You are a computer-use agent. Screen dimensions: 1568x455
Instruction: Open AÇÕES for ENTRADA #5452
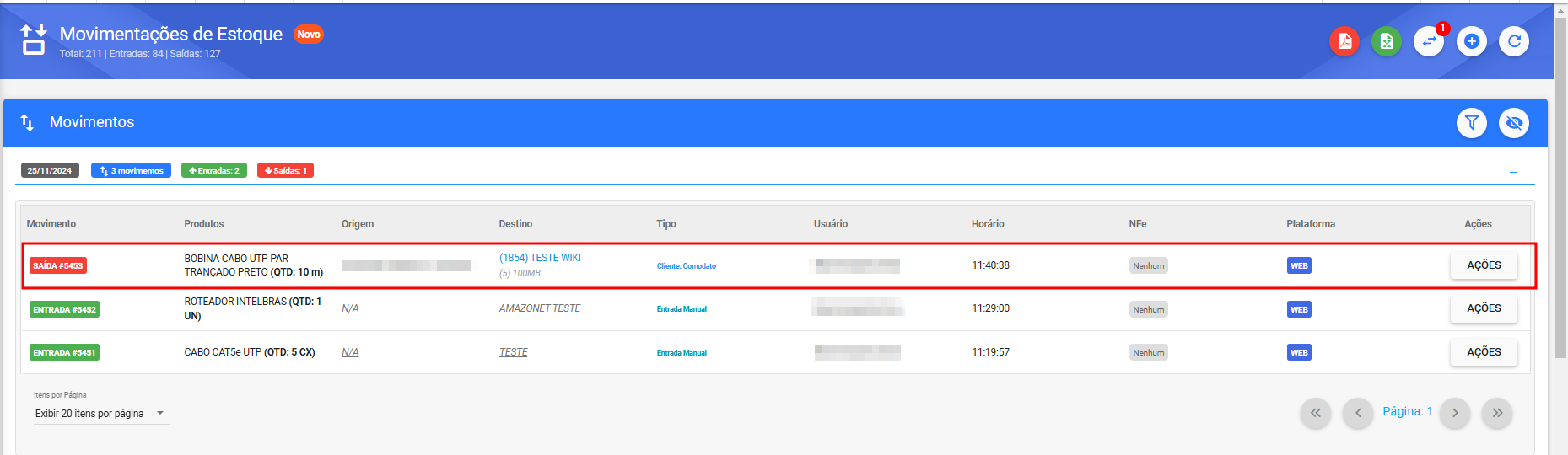[1483, 308]
